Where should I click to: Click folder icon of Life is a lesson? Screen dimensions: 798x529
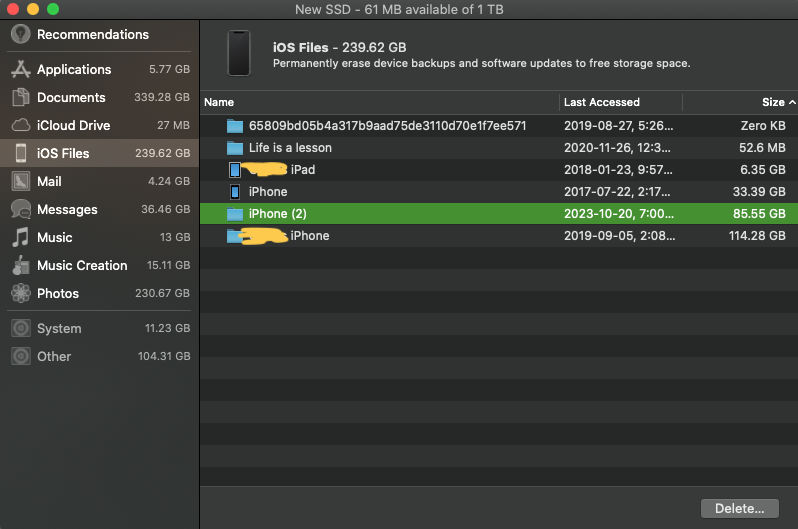235,148
